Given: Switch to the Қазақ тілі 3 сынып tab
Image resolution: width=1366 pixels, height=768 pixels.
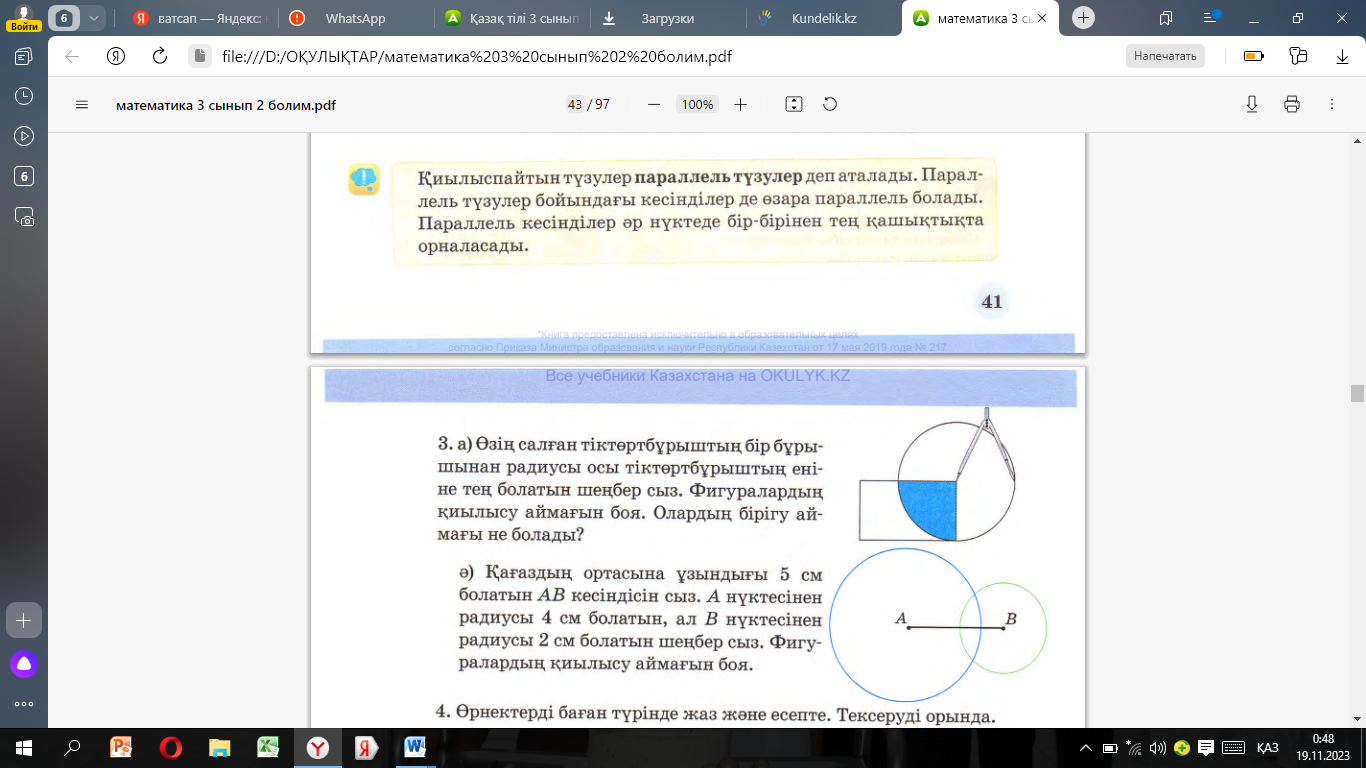Looking at the screenshot, I should point(512,18).
